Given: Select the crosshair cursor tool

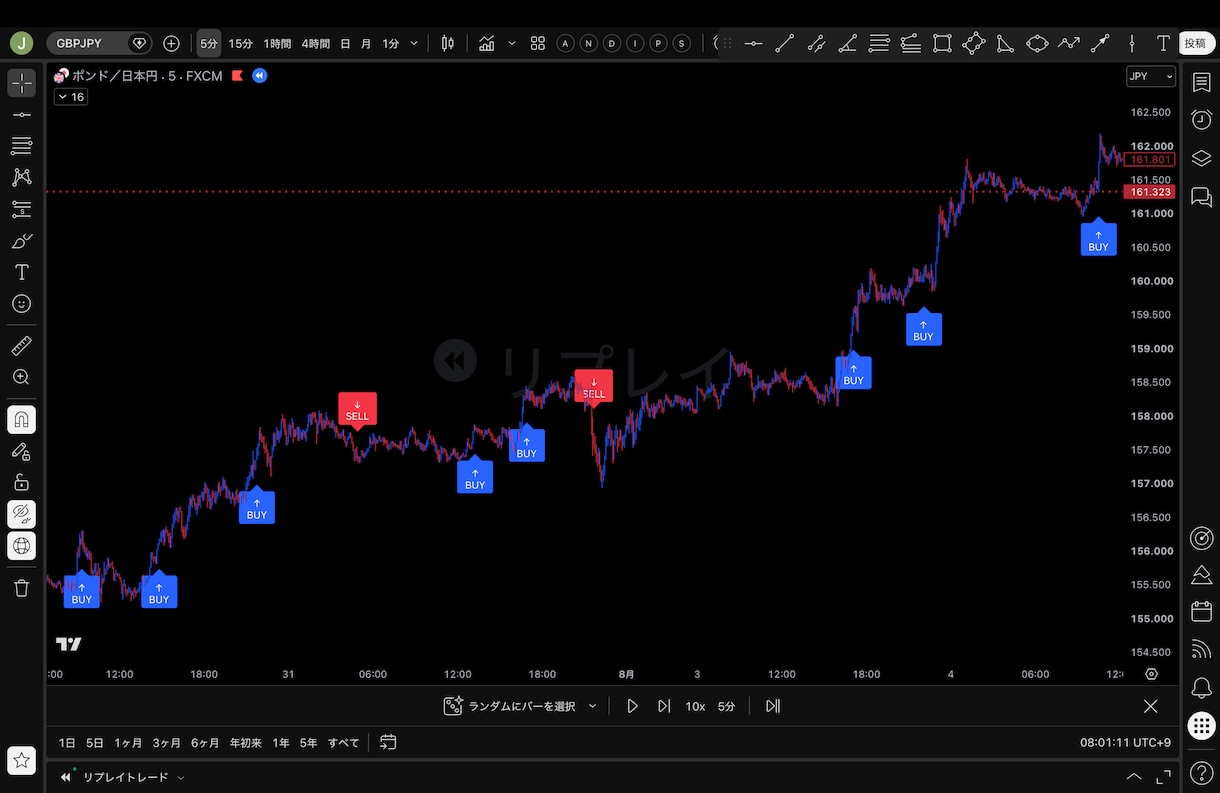Looking at the screenshot, I should pyautogui.click(x=21, y=83).
